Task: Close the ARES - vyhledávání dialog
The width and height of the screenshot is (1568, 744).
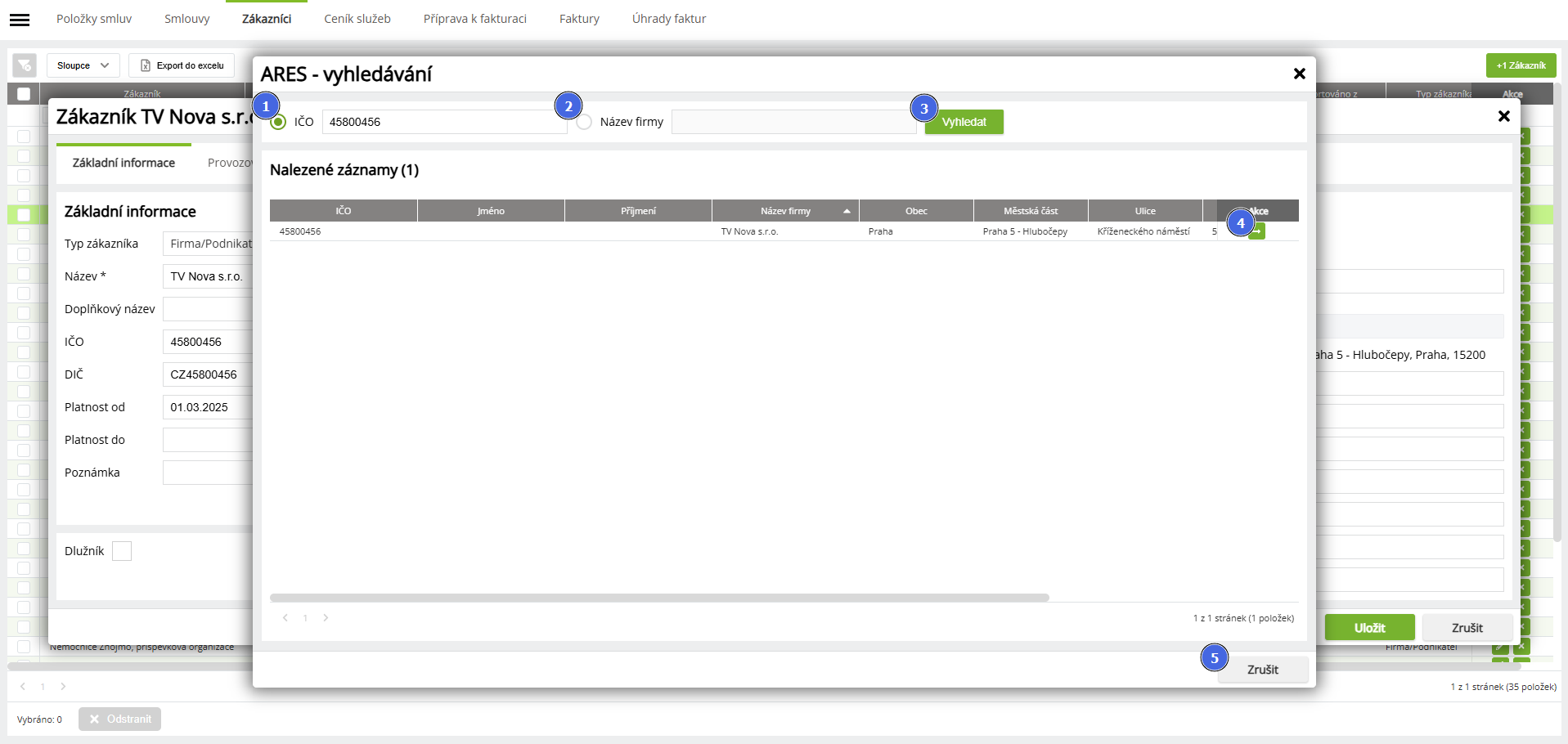Action: [1299, 74]
